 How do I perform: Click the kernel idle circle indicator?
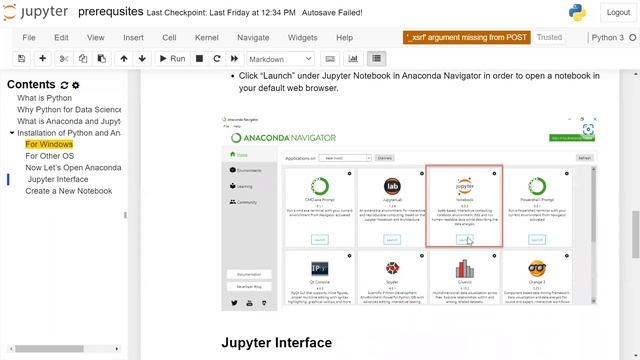(x=632, y=38)
